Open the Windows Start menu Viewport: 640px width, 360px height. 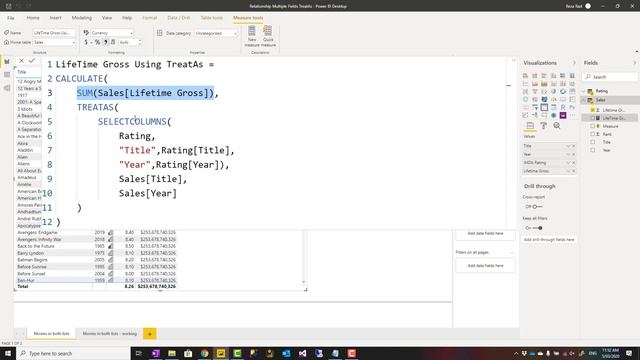coord(8,353)
